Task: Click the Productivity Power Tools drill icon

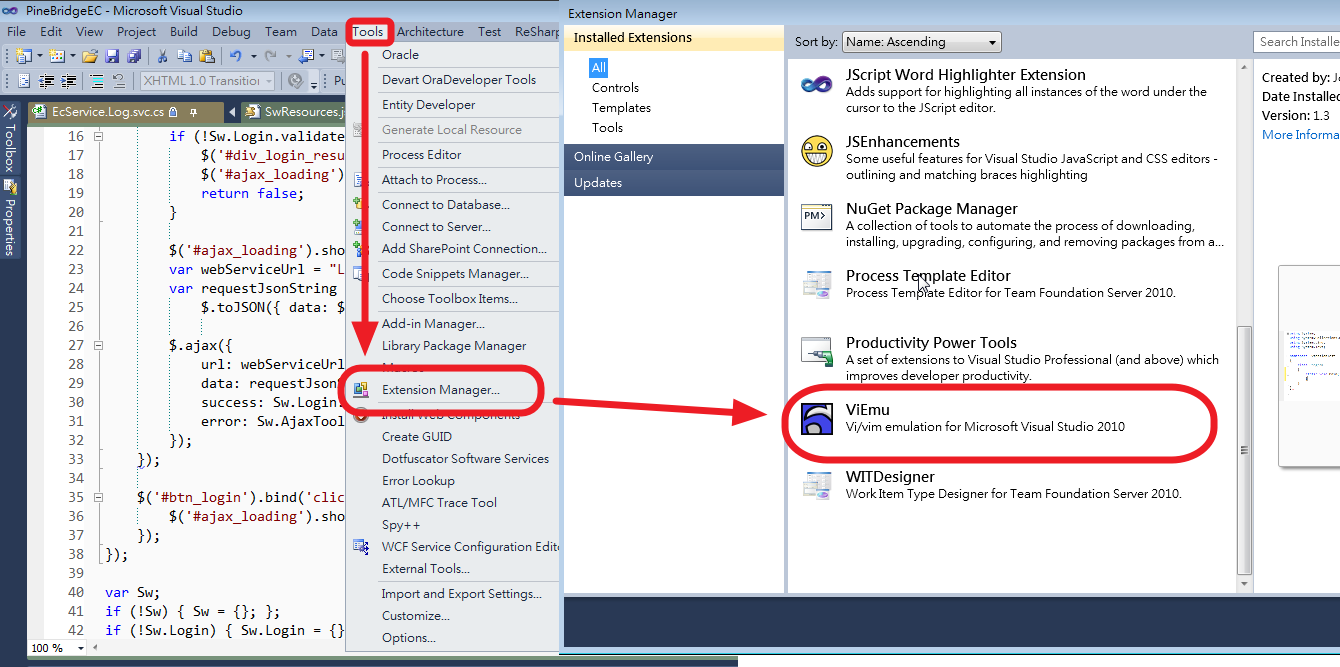Action: [817, 352]
